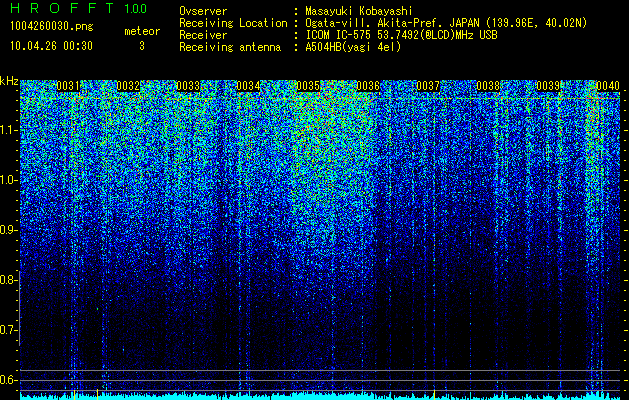This screenshot has width=629, height=400.
Task: Click the 0.7 frequency axis label
Action: coord(9,330)
